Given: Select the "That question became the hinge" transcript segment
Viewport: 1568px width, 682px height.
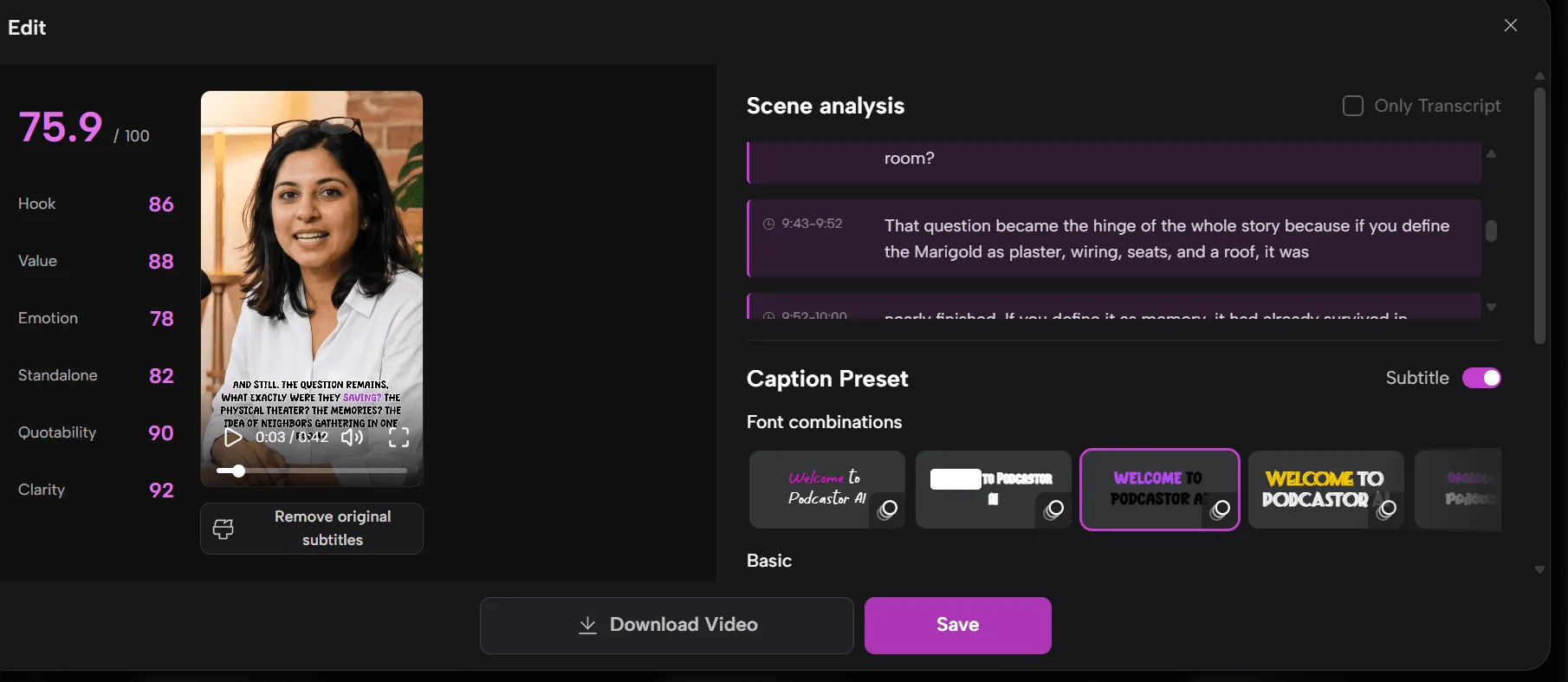Looking at the screenshot, I should (1114, 238).
